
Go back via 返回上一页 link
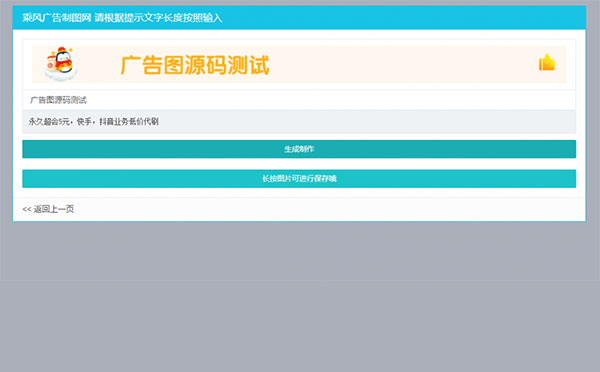[x=48, y=209]
